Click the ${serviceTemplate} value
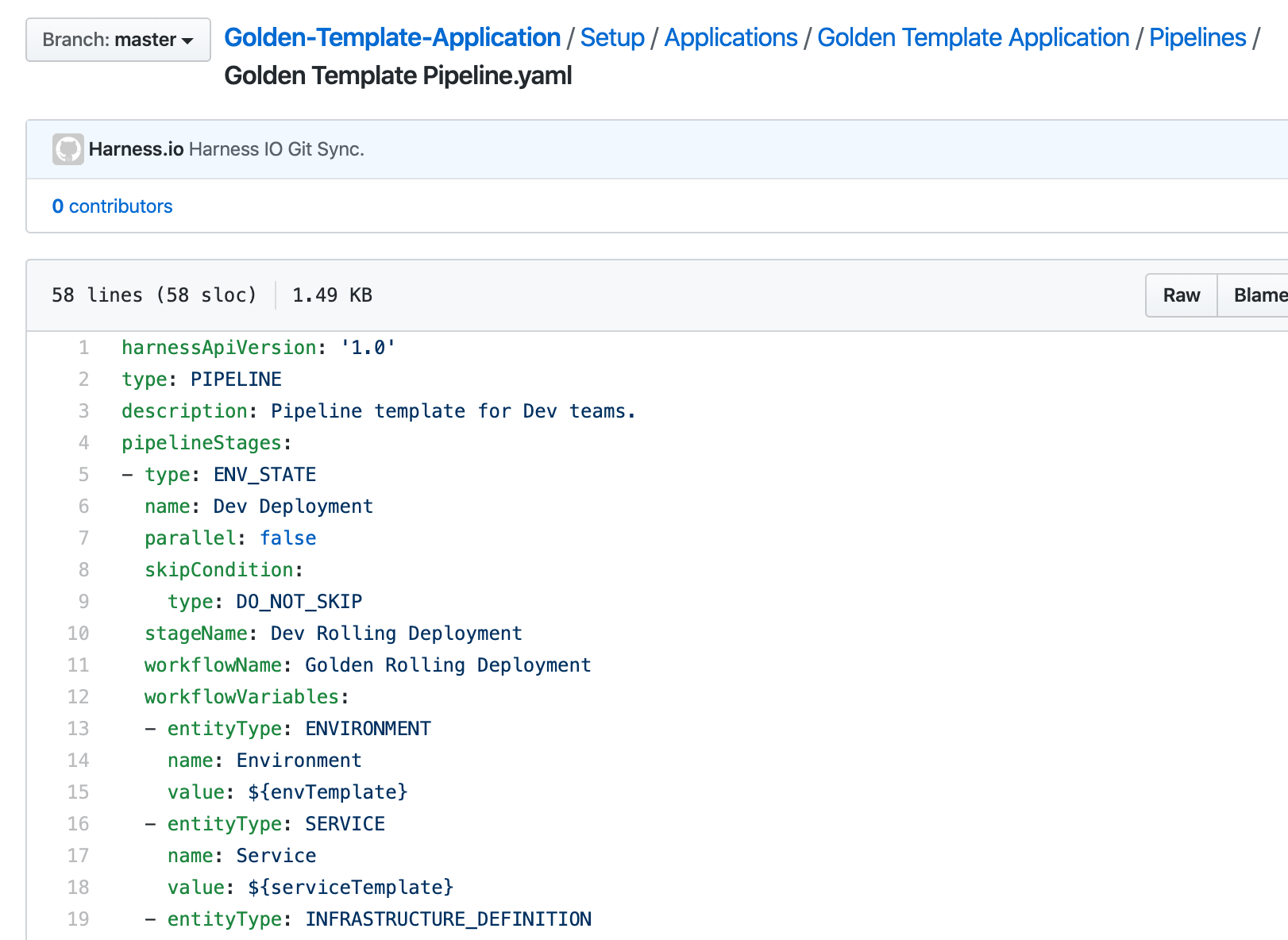The width and height of the screenshot is (1288, 940). pos(350,888)
